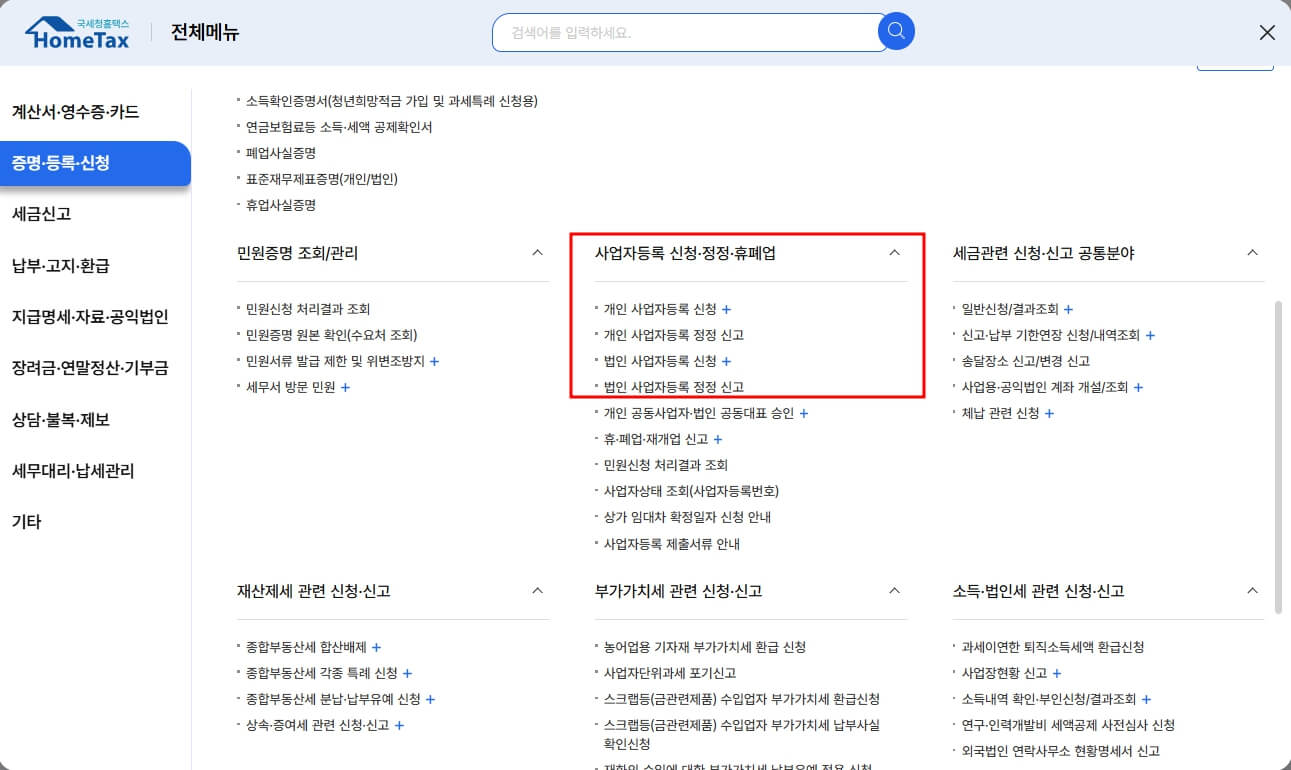Collapse the 부가가치세 관련 신청·신고 section
The width and height of the screenshot is (1291, 770).
[894, 591]
